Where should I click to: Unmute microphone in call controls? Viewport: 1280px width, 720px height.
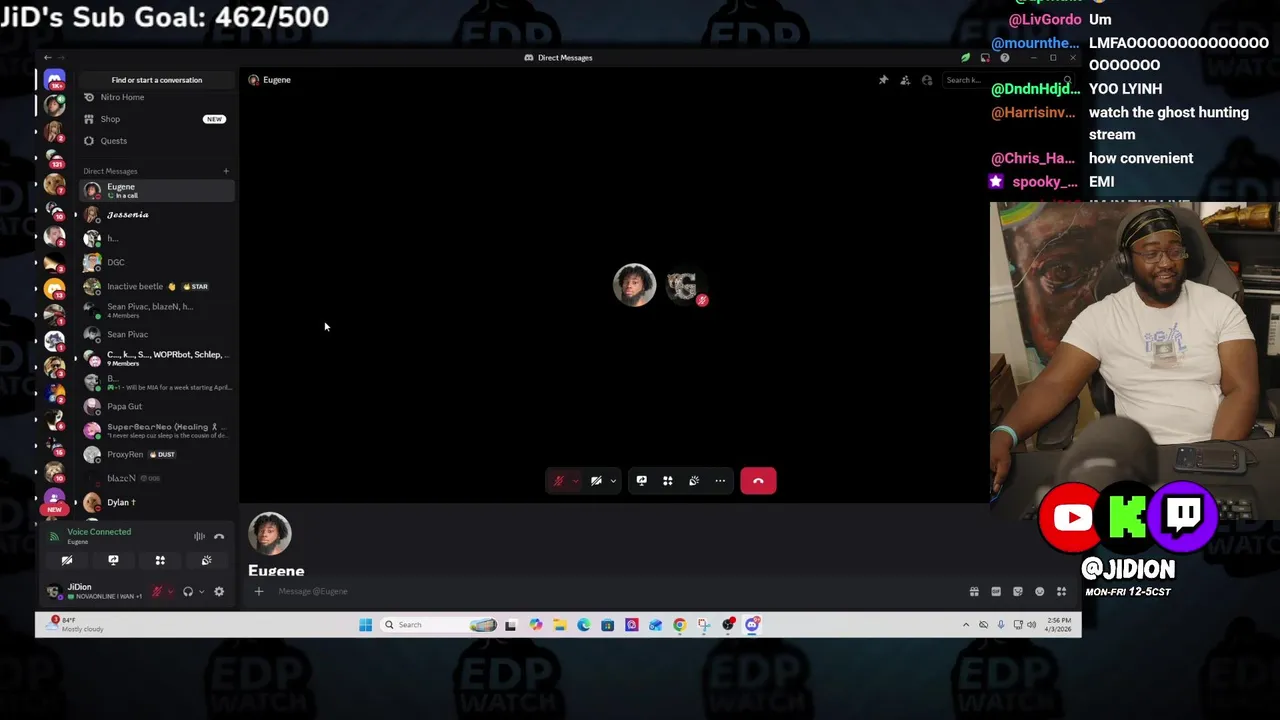point(559,481)
